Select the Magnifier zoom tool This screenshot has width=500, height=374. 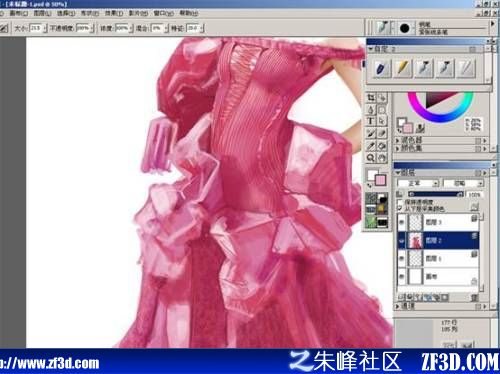pyautogui.click(x=371, y=158)
